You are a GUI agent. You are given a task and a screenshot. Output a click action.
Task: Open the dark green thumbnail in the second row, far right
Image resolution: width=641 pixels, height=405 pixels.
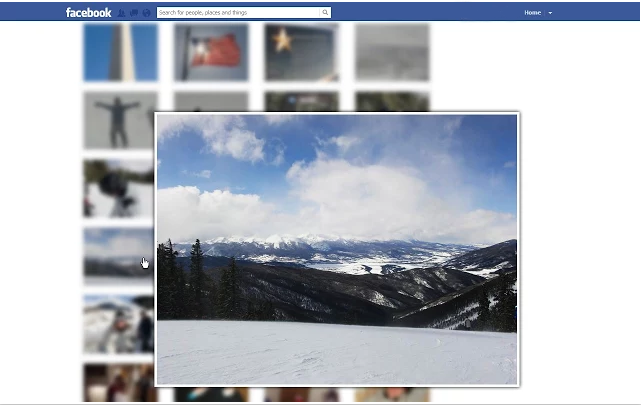pos(392,102)
